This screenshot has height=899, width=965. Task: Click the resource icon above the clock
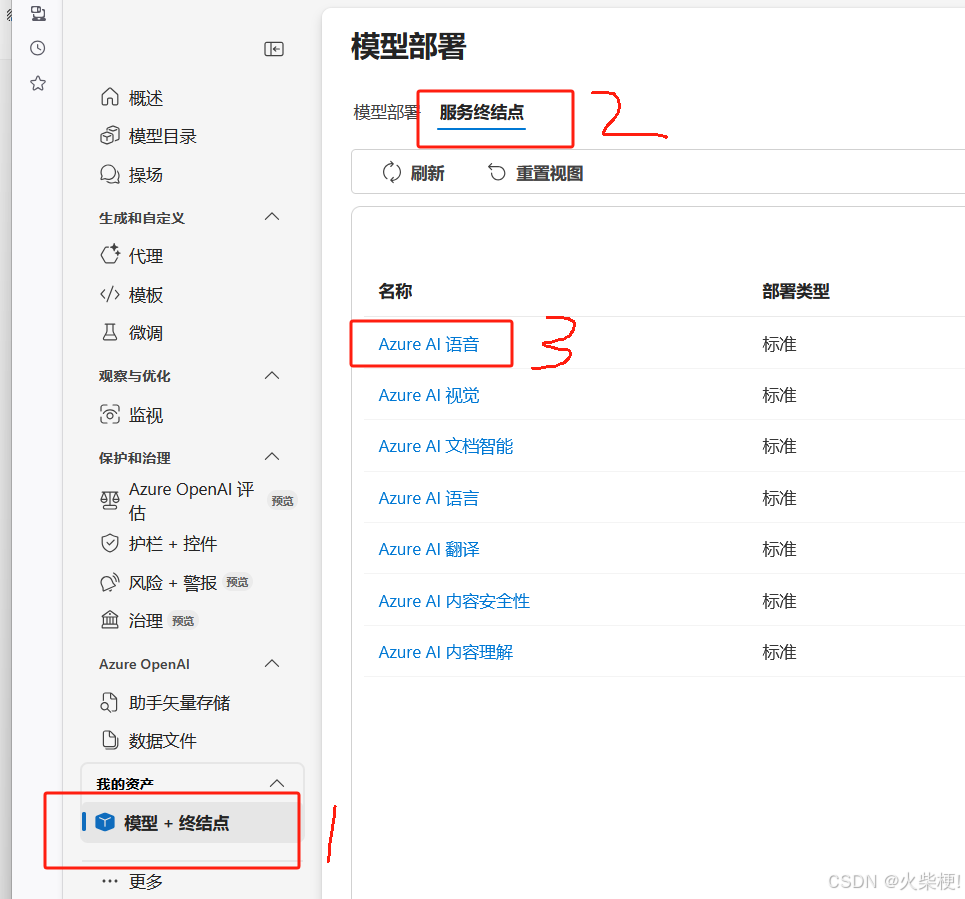(x=38, y=13)
